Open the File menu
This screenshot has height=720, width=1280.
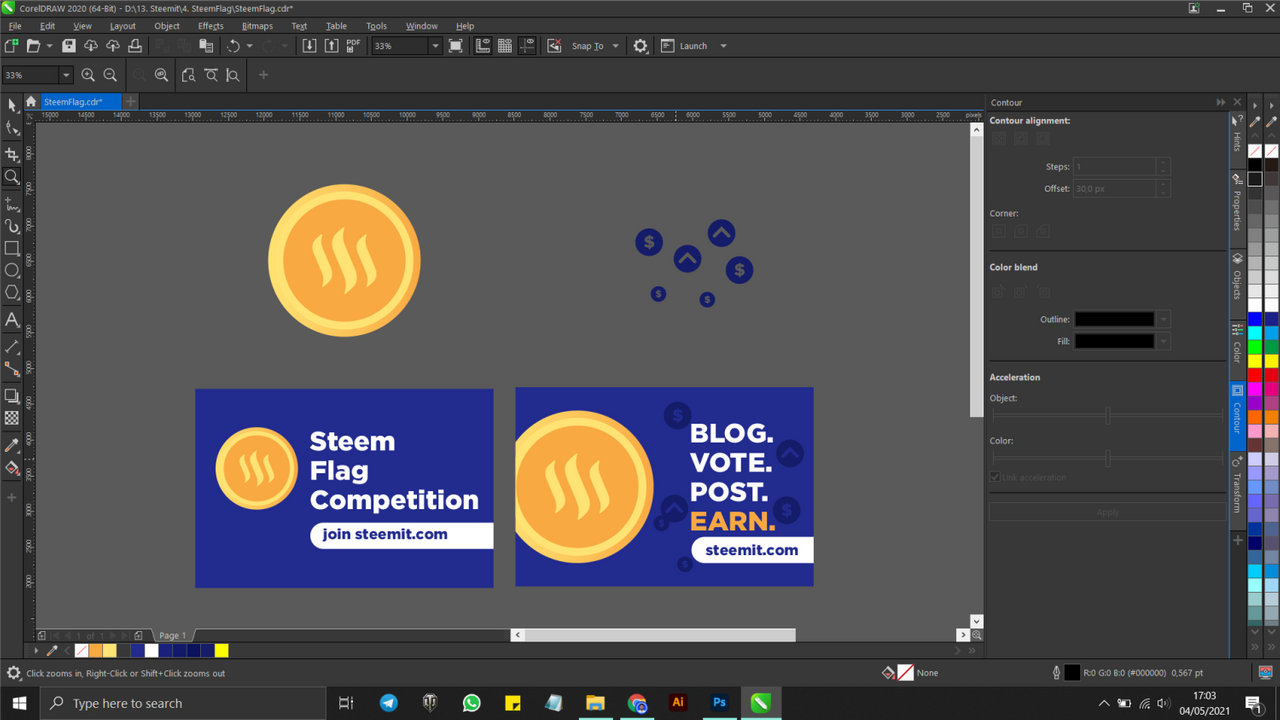[15, 26]
